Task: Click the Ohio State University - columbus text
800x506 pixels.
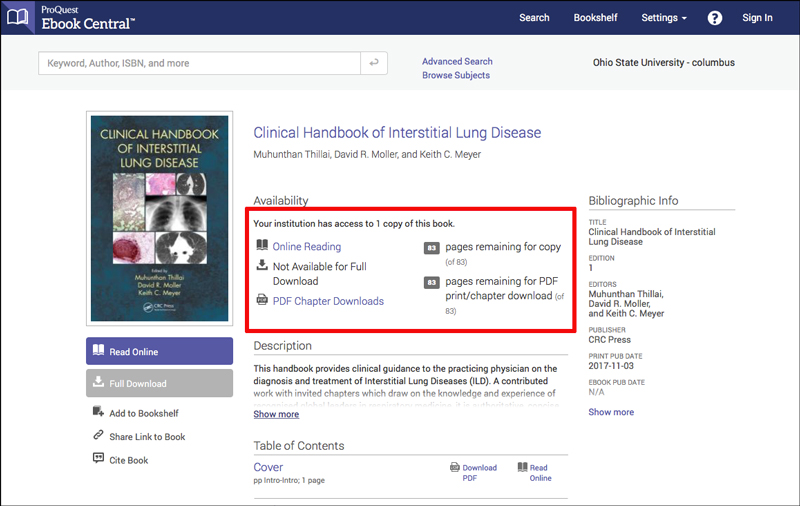Action: click(x=663, y=62)
